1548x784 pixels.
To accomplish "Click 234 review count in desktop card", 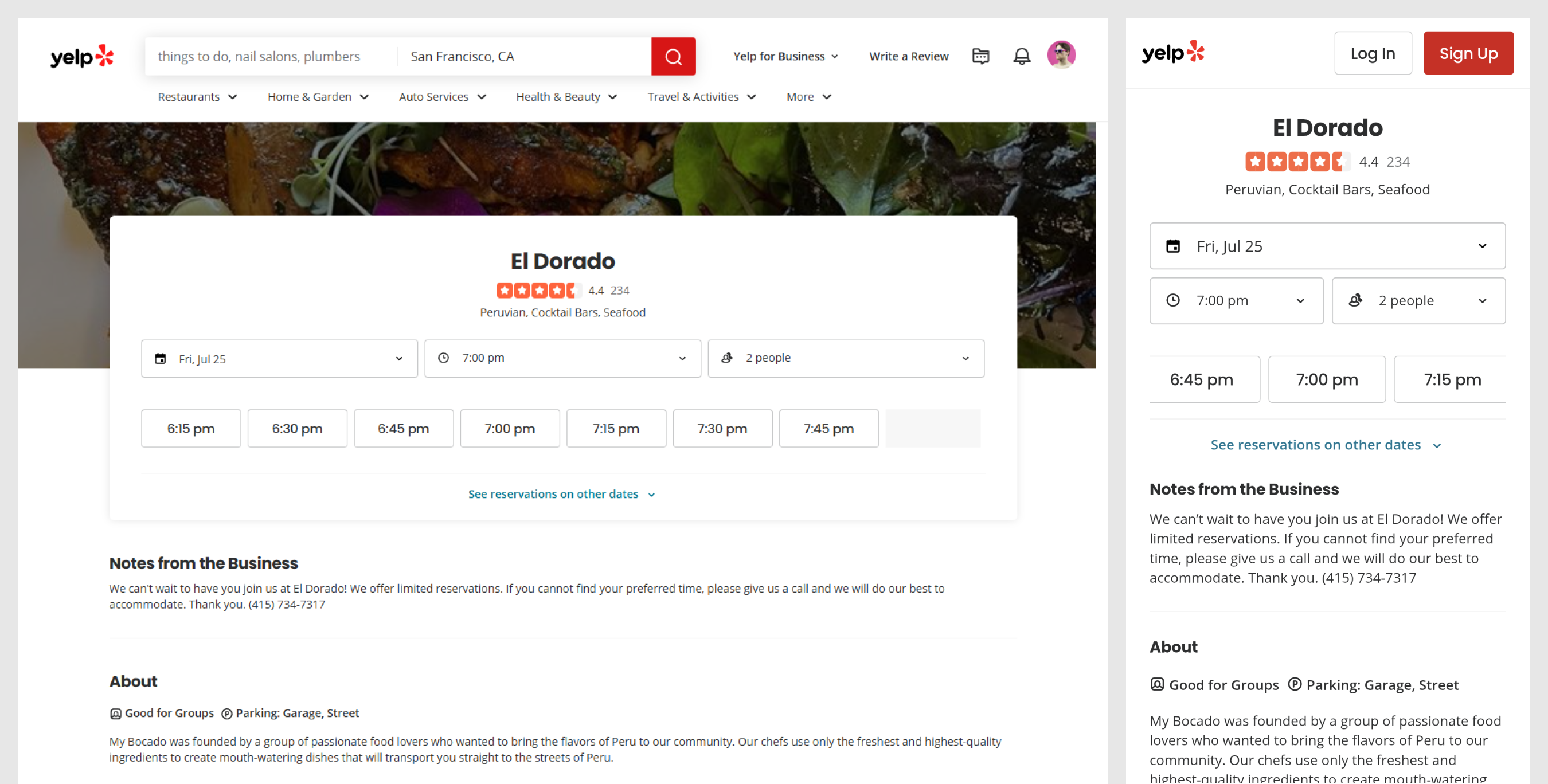I will (620, 291).
